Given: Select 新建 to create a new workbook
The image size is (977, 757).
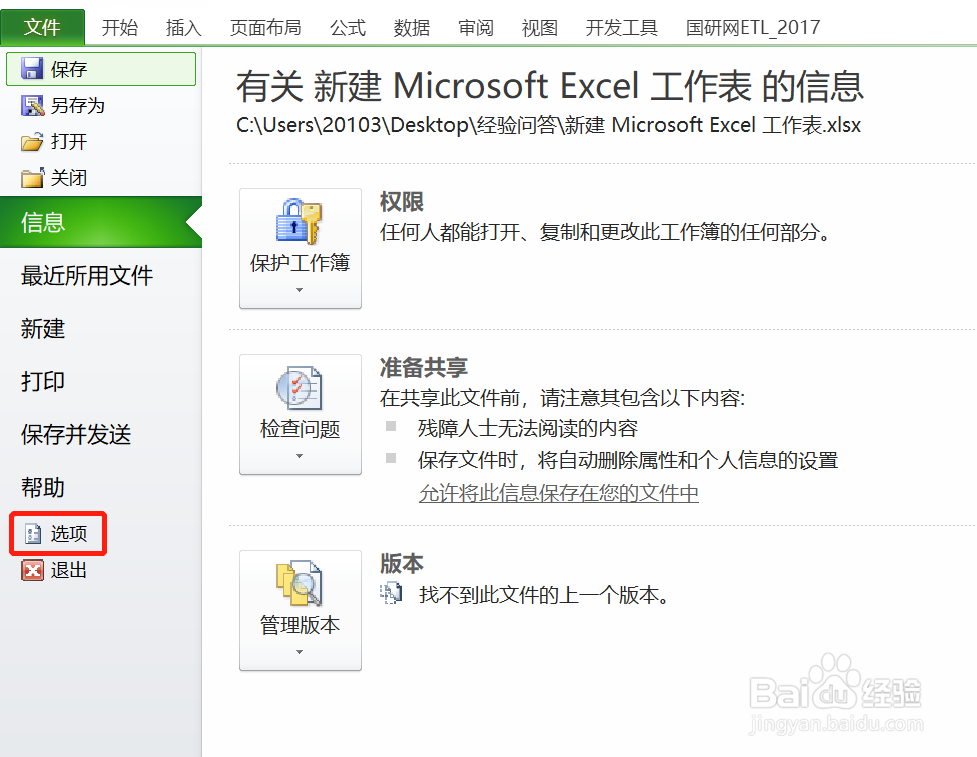Looking at the screenshot, I should pos(41,329).
